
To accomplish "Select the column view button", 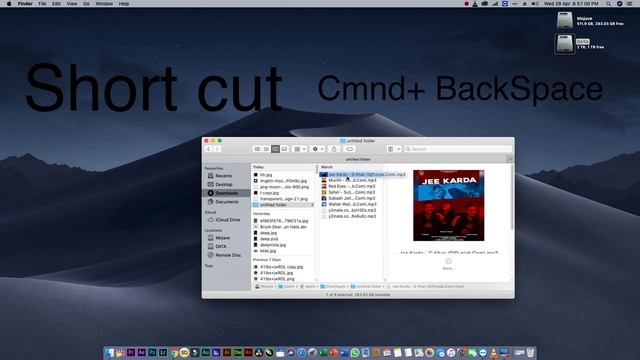I will pos(275,149).
